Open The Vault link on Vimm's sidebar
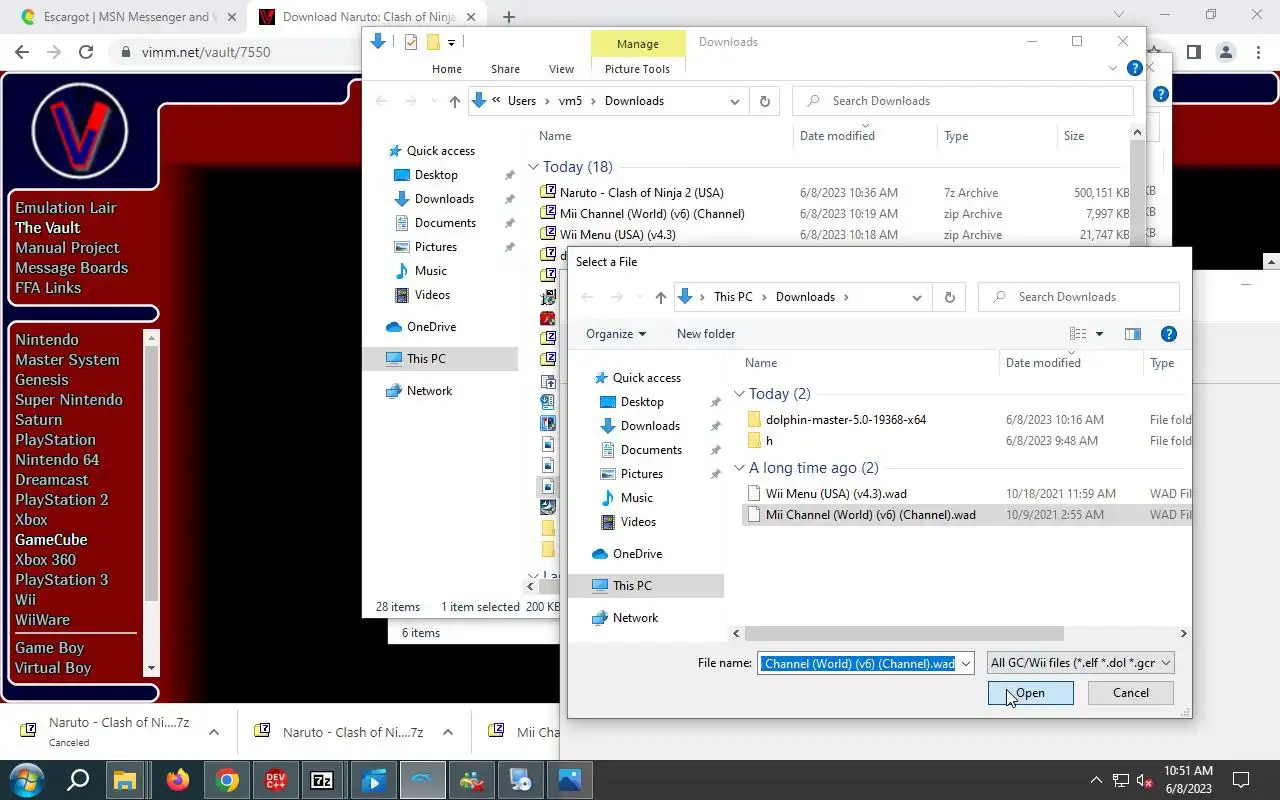 (x=47, y=228)
